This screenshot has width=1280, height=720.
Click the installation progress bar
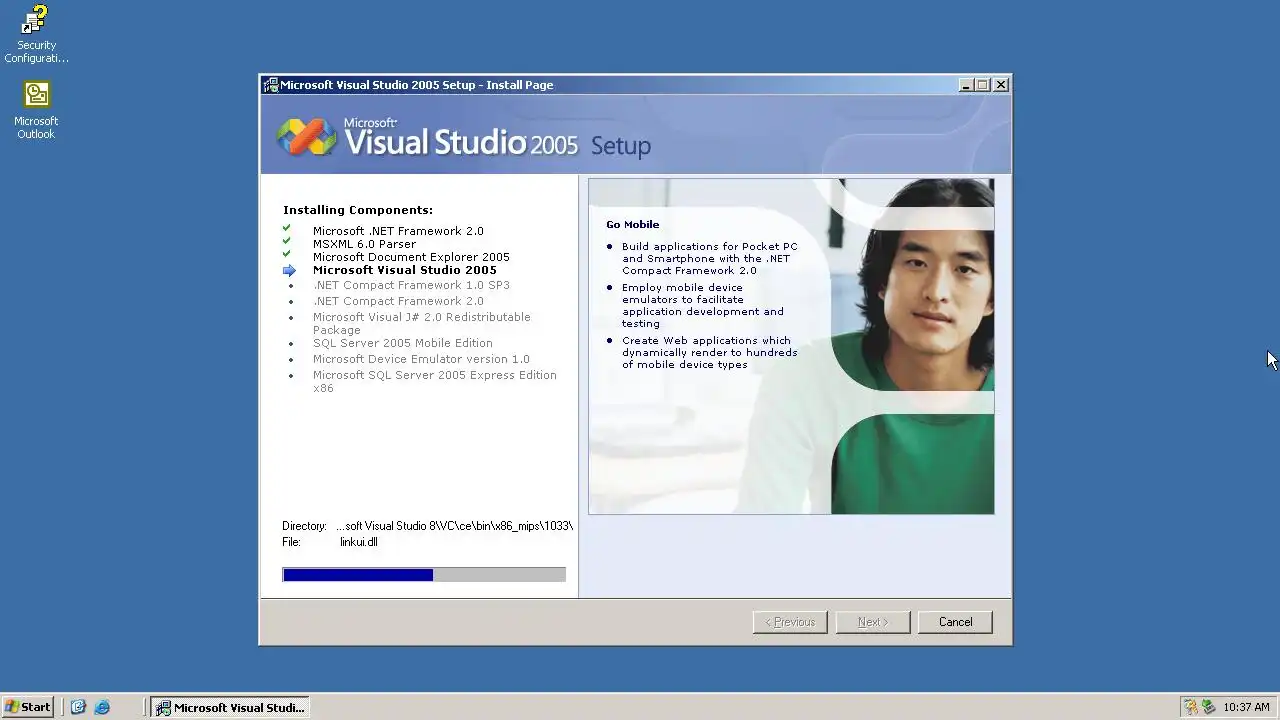click(424, 575)
